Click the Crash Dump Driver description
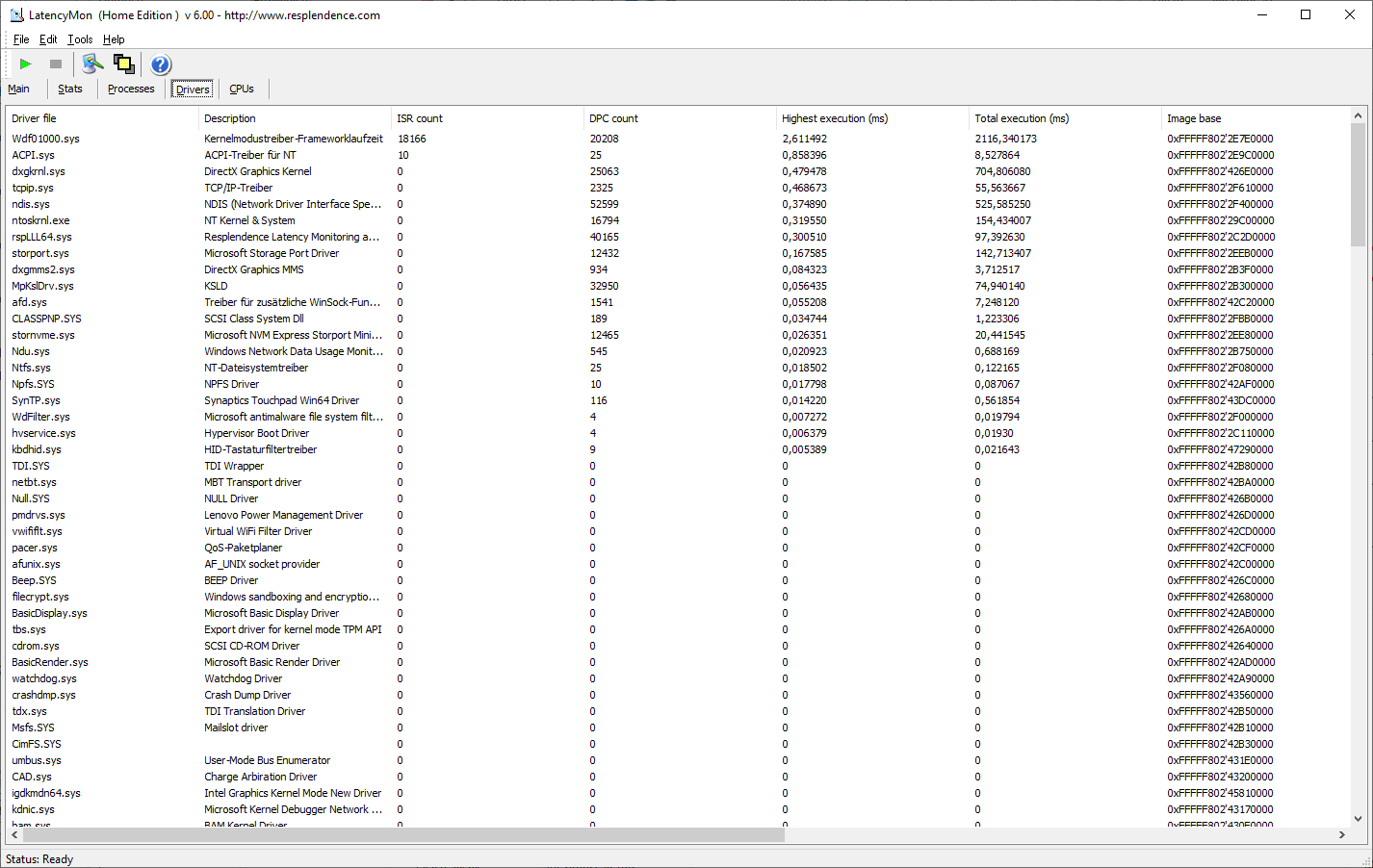Viewport: 1373px width, 868px height. [x=247, y=695]
